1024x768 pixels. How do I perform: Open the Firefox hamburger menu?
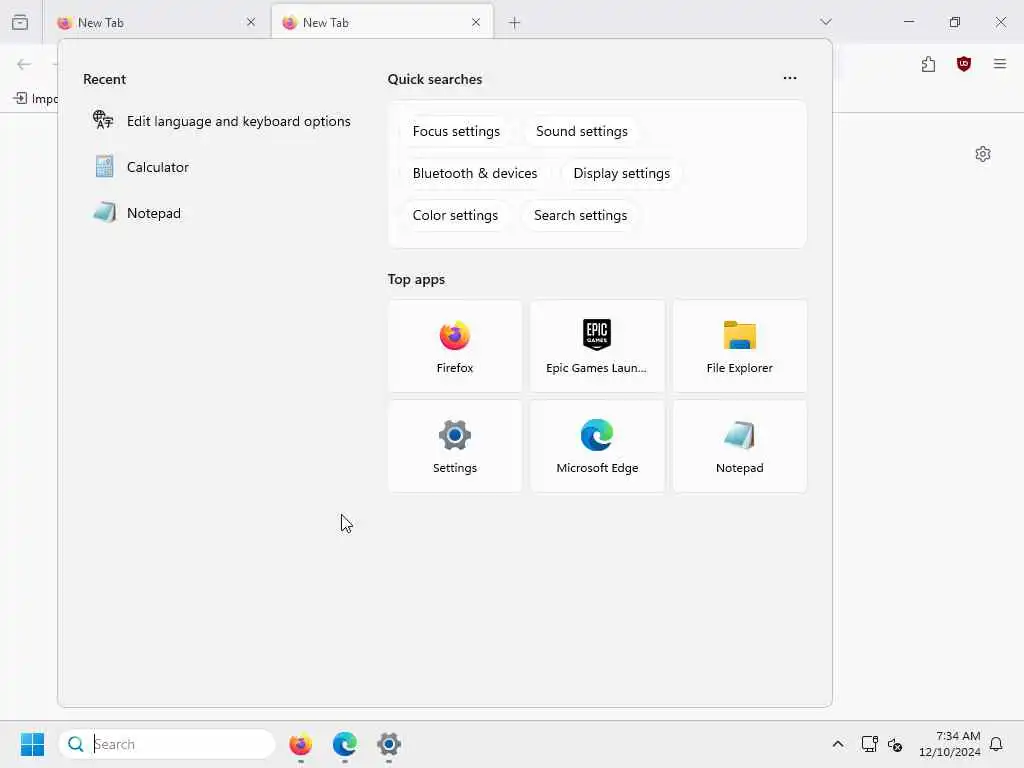pos(999,64)
